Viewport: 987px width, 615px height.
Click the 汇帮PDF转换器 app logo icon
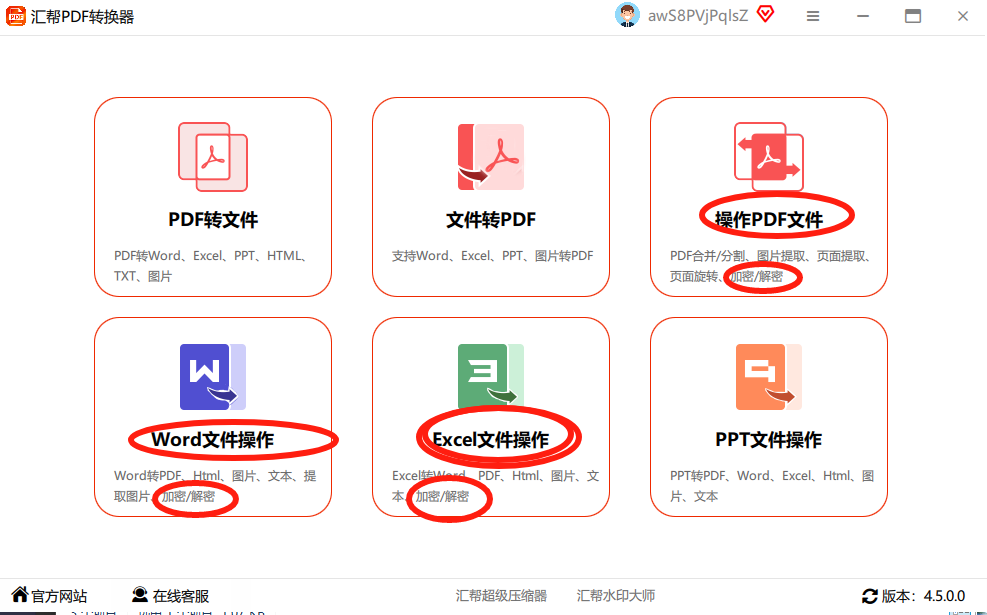[16, 16]
